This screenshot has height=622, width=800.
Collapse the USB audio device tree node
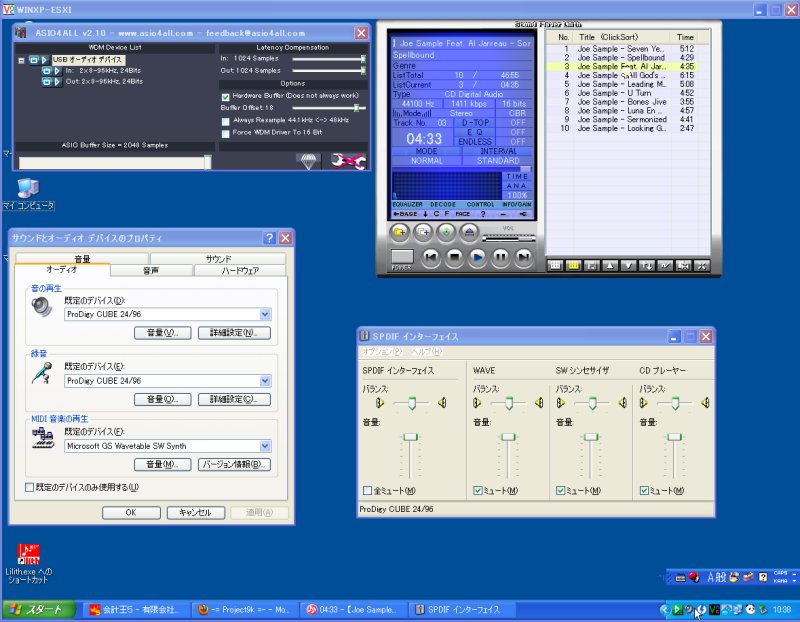[x=21, y=59]
